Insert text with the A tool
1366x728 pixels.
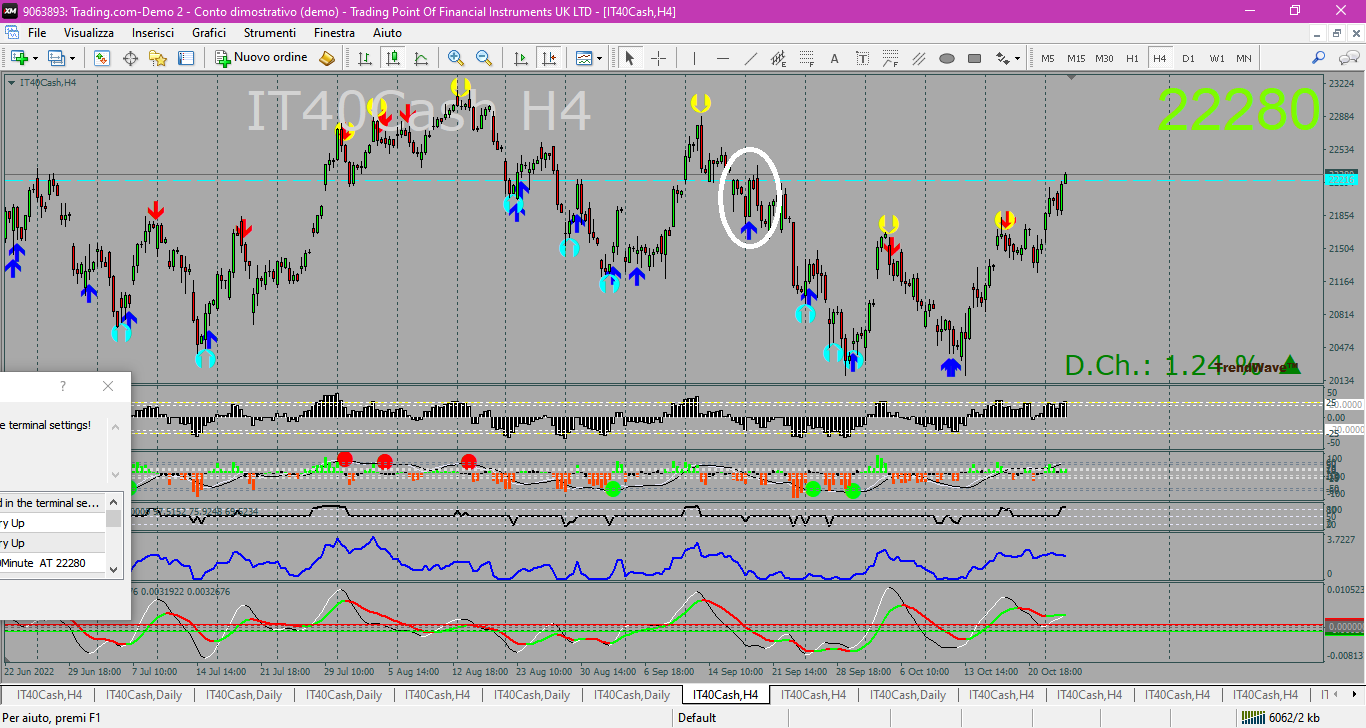click(x=834, y=58)
